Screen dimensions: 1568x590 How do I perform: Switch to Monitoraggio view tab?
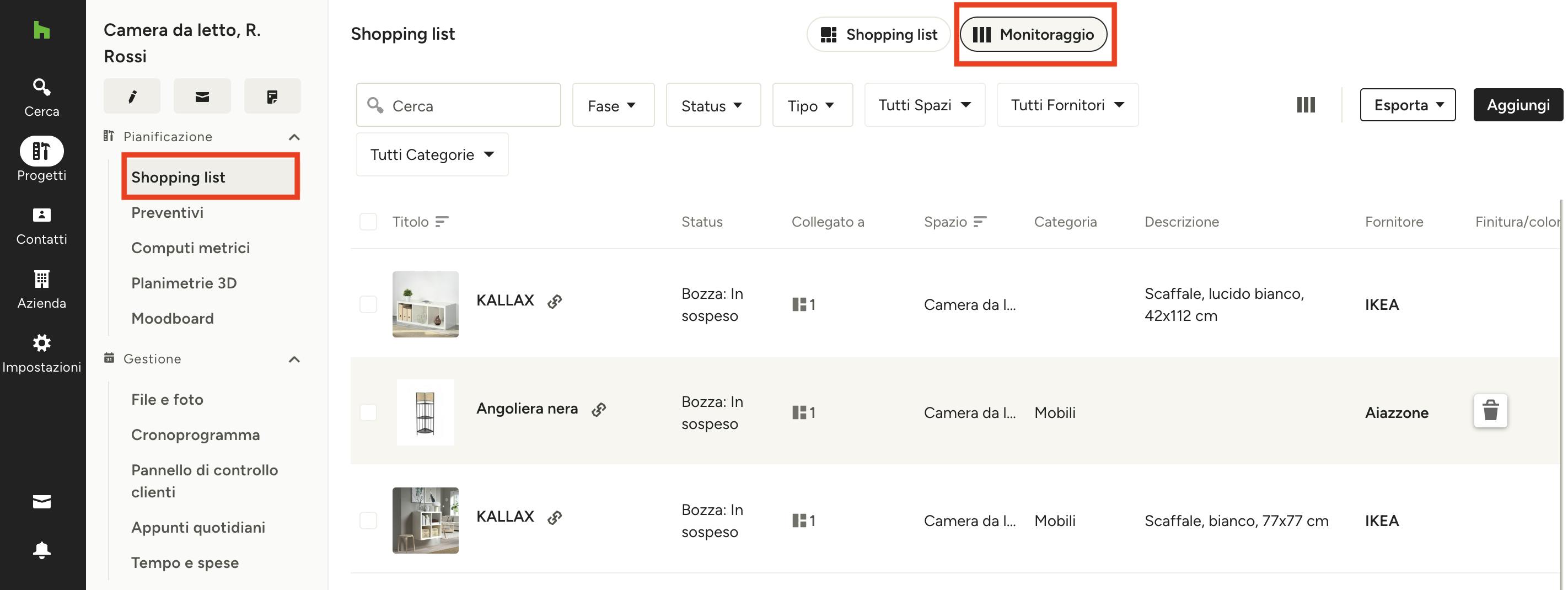[x=1034, y=35]
